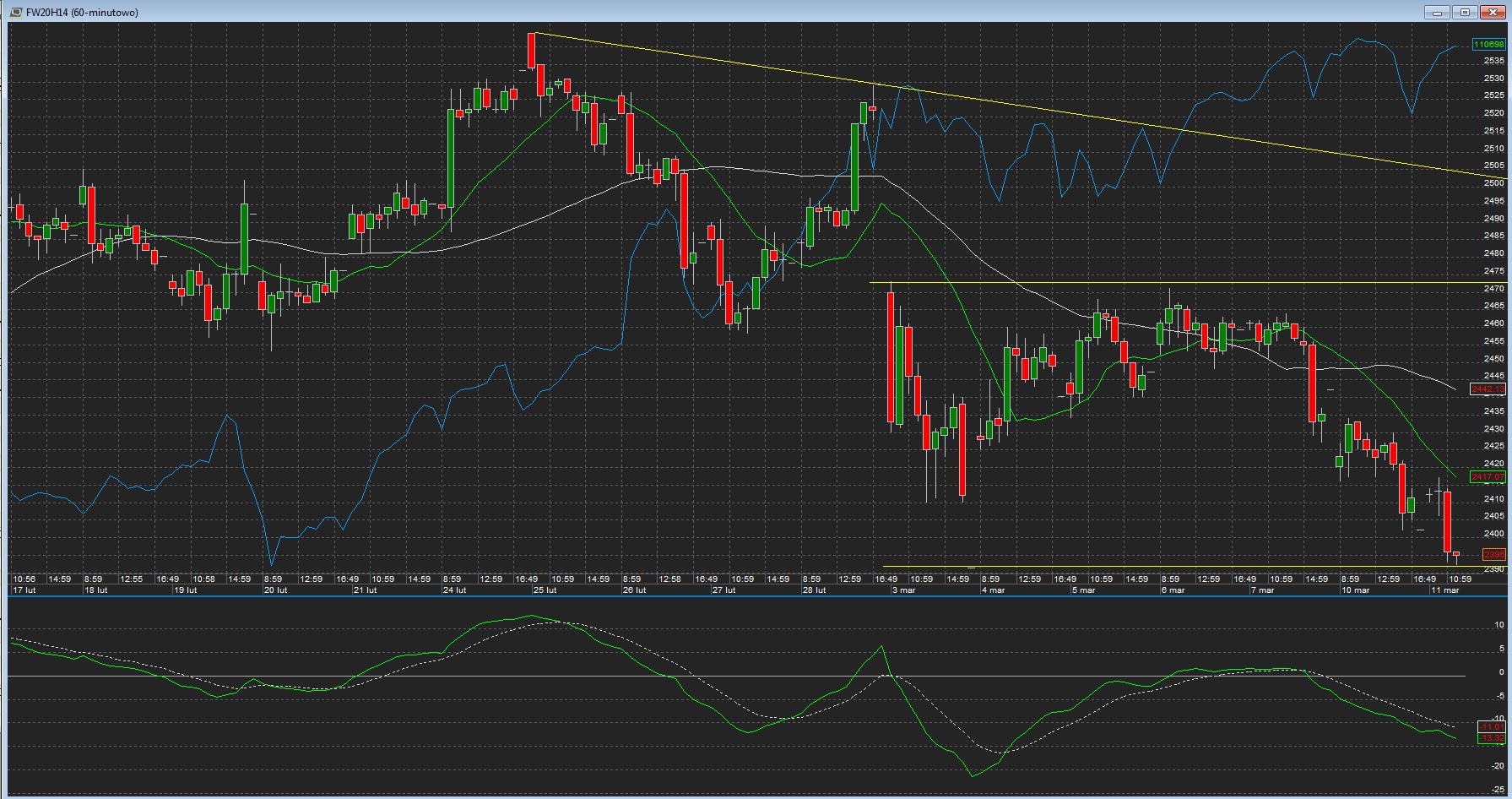Screen dimensions: 1512x799
Task: Click the 2395 last price label
Action: click(x=1493, y=555)
